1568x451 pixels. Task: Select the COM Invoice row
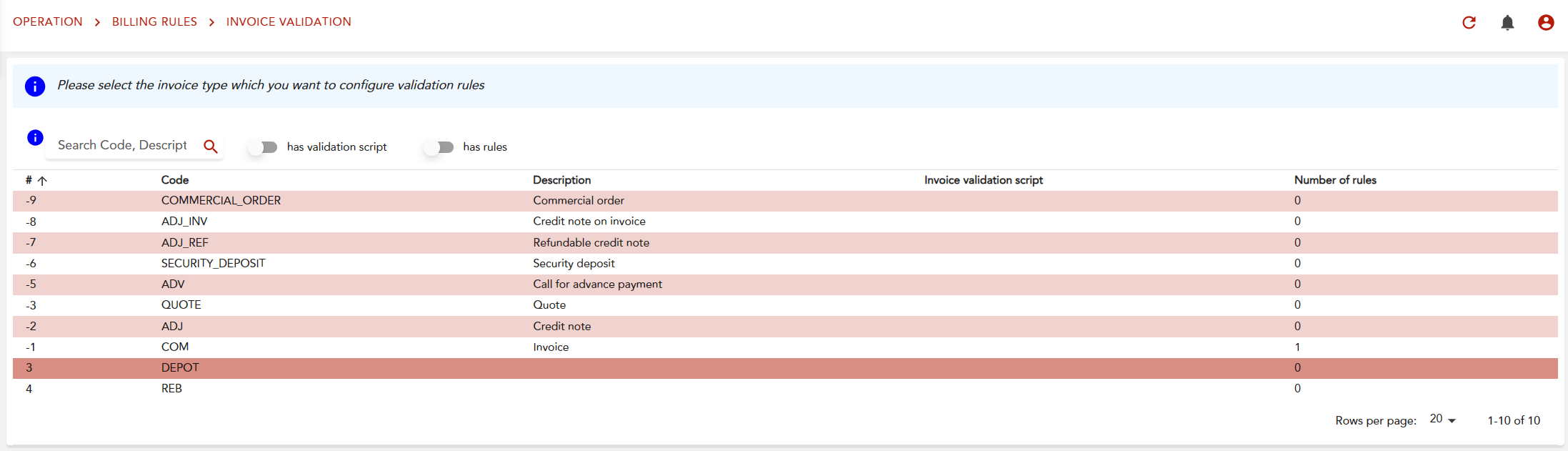coord(175,347)
